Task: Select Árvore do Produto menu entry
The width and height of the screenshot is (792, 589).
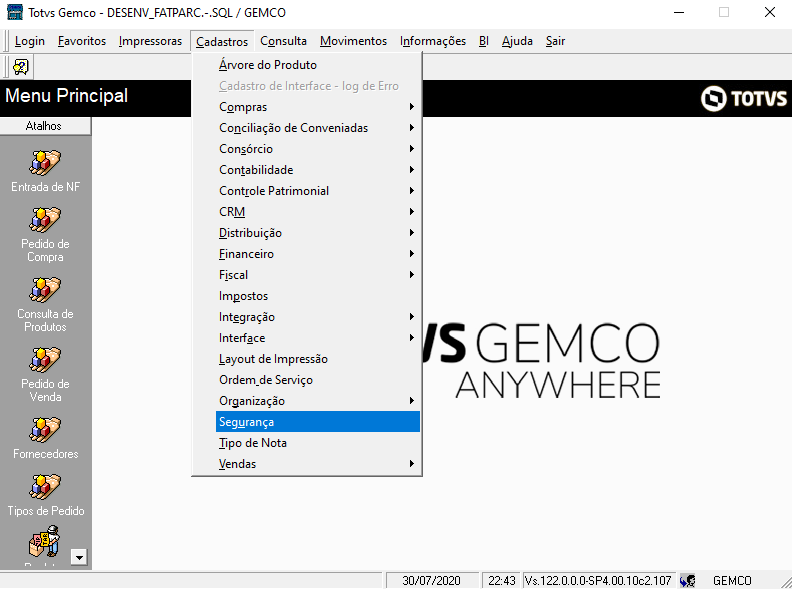Action: click(318, 65)
